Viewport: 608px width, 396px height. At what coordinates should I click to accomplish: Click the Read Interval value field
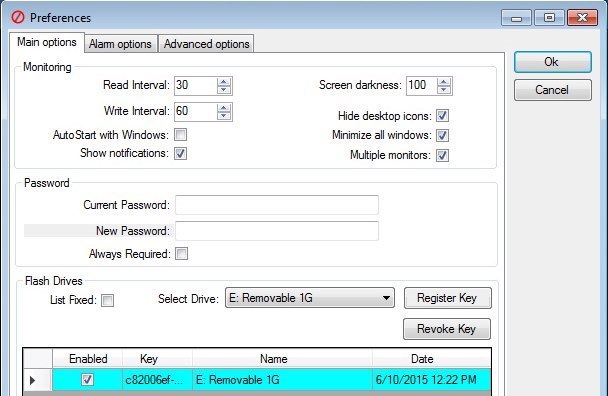point(195,86)
